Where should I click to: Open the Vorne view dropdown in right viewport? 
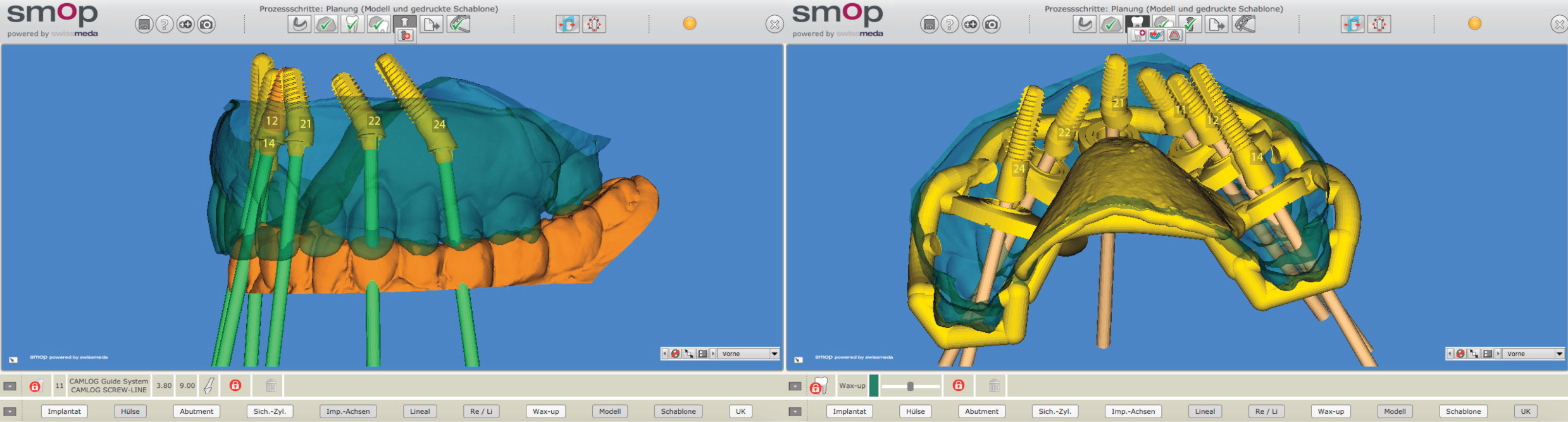tap(1559, 354)
